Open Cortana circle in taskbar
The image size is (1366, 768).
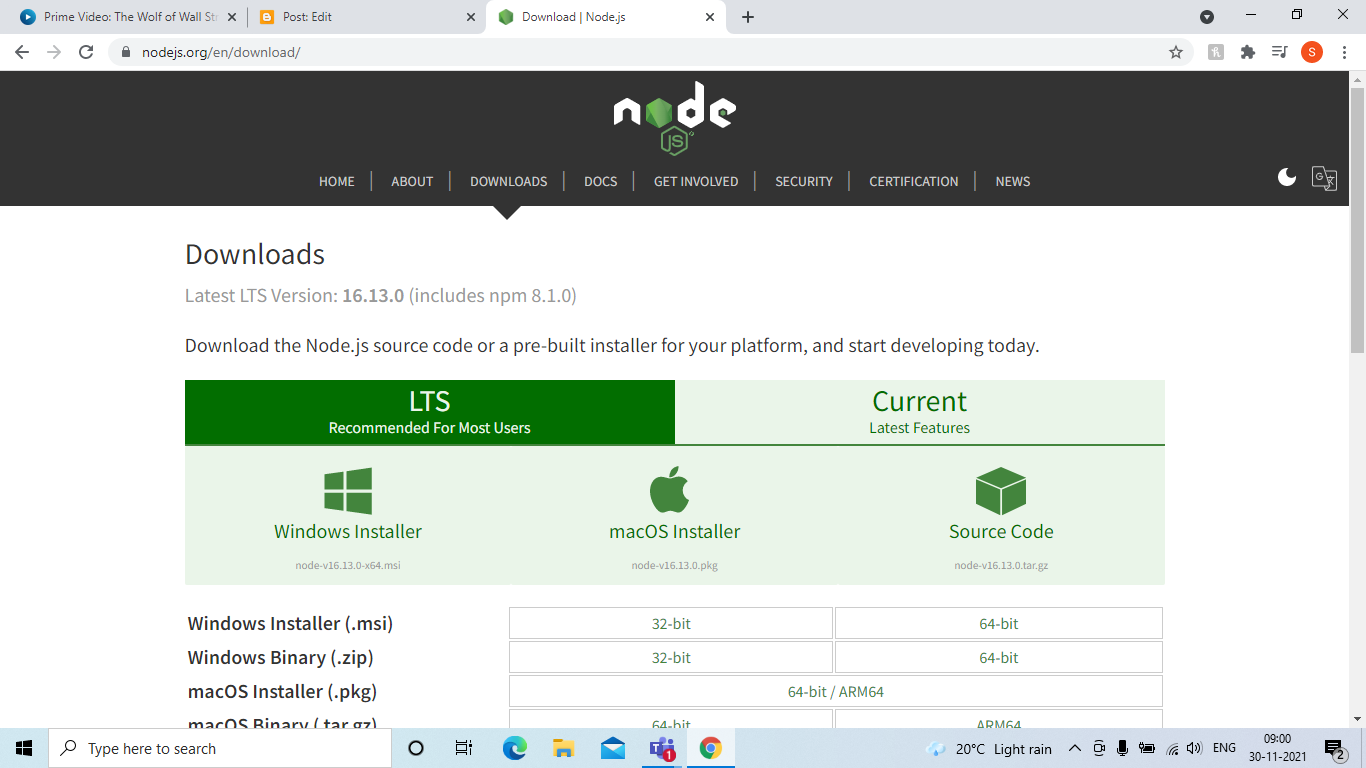(416, 748)
